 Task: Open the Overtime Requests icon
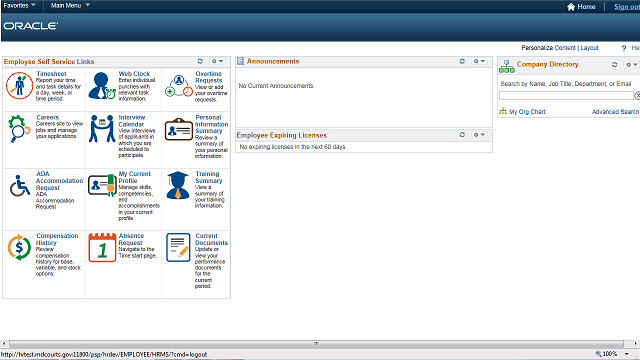click(179, 86)
